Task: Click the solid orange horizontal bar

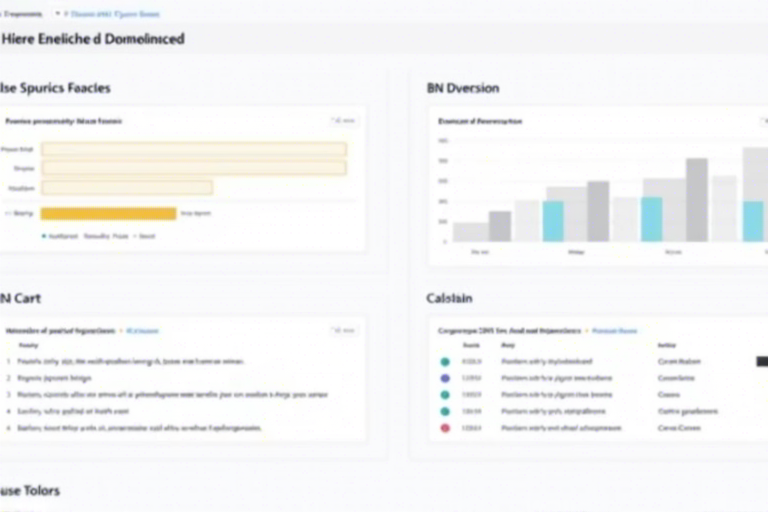Action: click(108, 213)
